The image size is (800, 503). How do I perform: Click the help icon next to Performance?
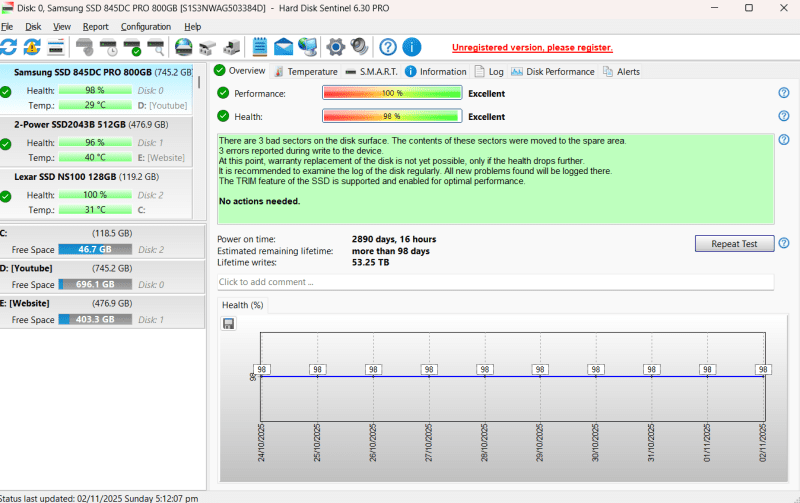(x=784, y=93)
